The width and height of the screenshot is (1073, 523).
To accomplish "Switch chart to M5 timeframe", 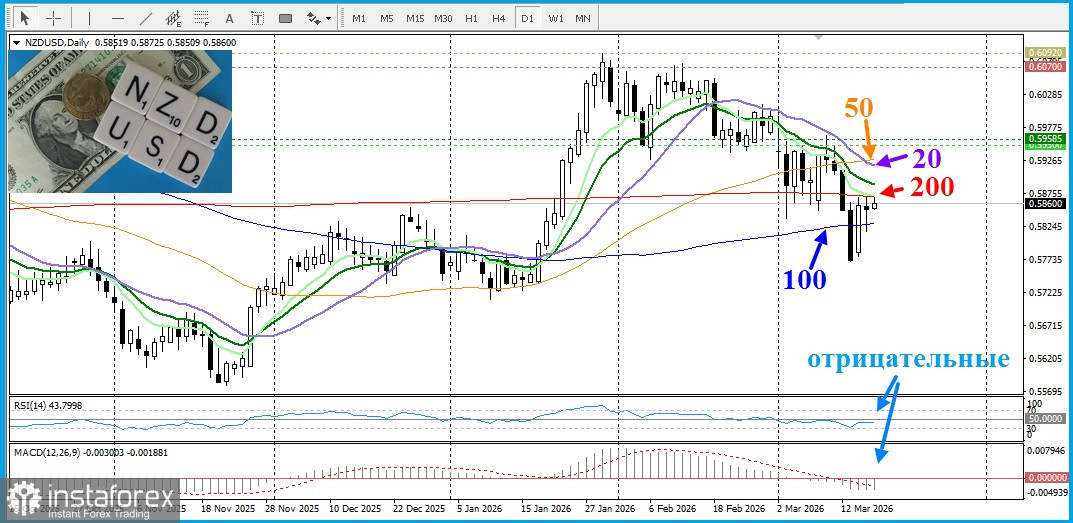I will [387, 18].
